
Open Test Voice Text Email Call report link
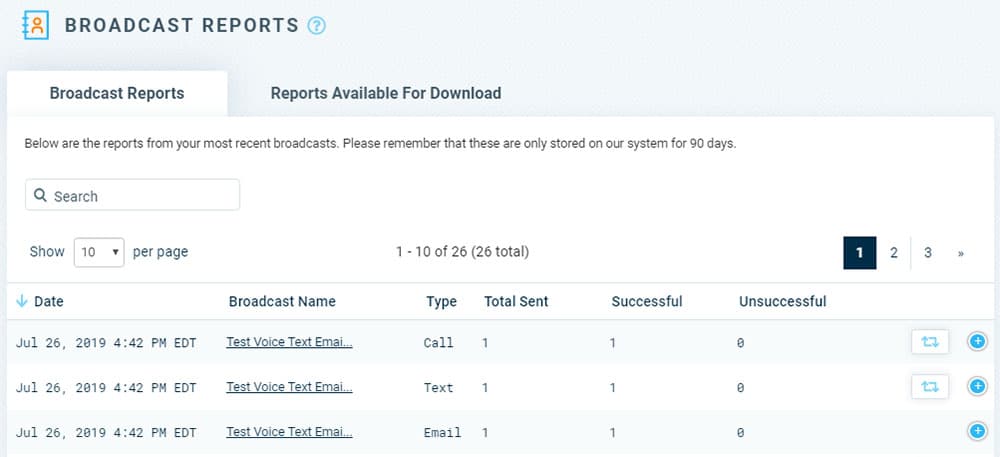click(x=290, y=342)
